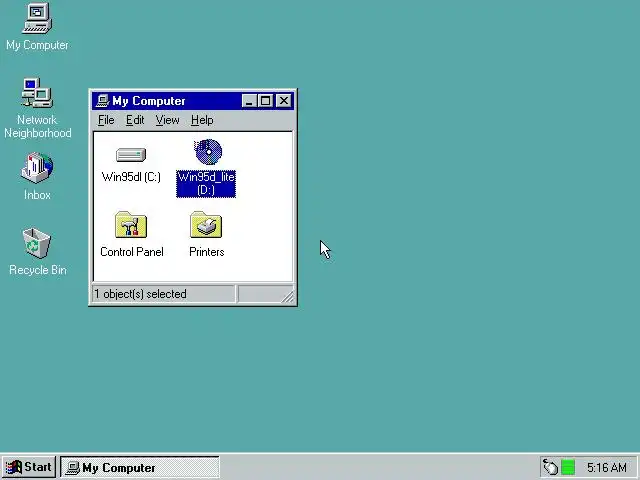Select the Printers folder icon
The width and height of the screenshot is (640, 480).
pyautogui.click(x=206, y=224)
